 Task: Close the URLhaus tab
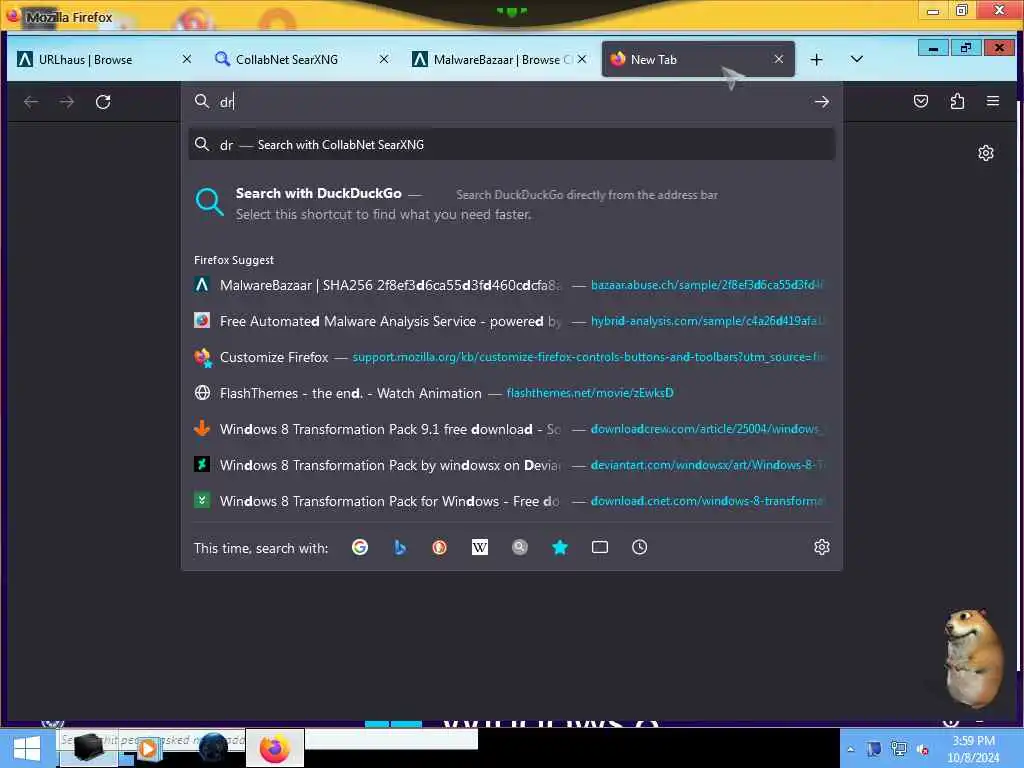click(x=187, y=59)
